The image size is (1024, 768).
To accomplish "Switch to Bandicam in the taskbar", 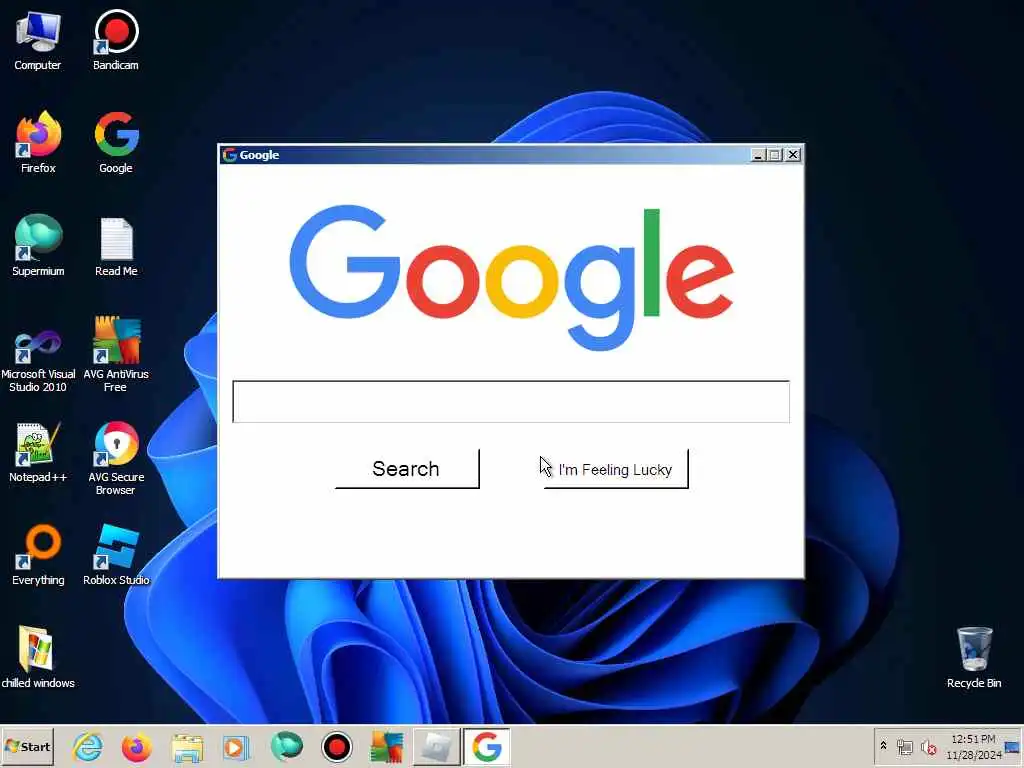I will point(337,747).
